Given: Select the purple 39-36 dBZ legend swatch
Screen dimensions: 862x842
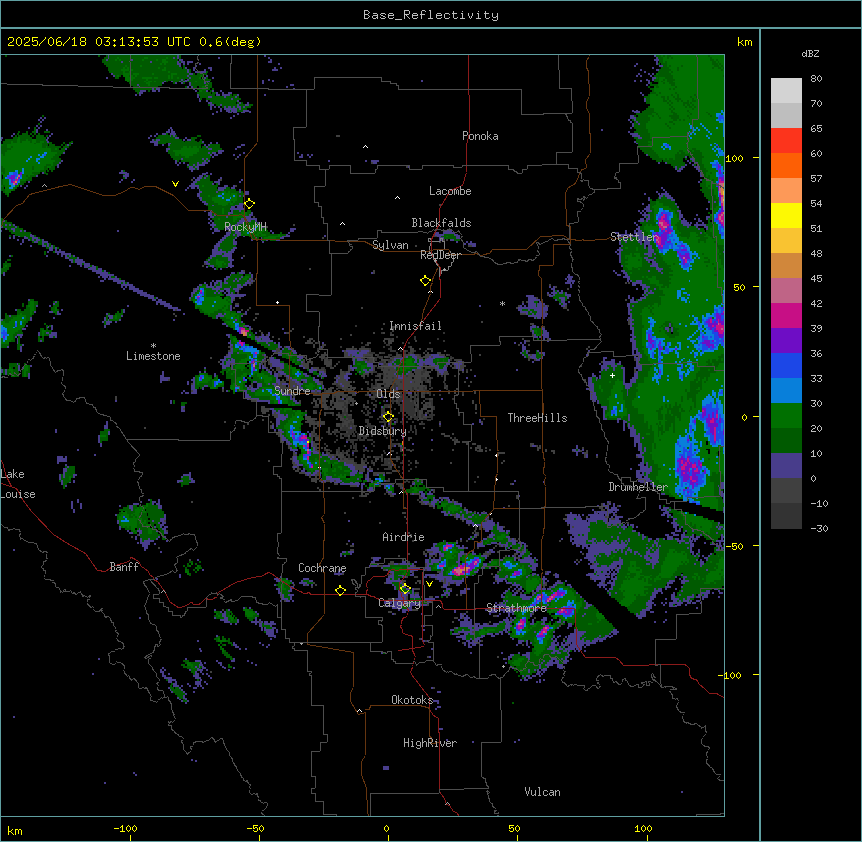Looking at the screenshot, I should (x=786, y=341).
